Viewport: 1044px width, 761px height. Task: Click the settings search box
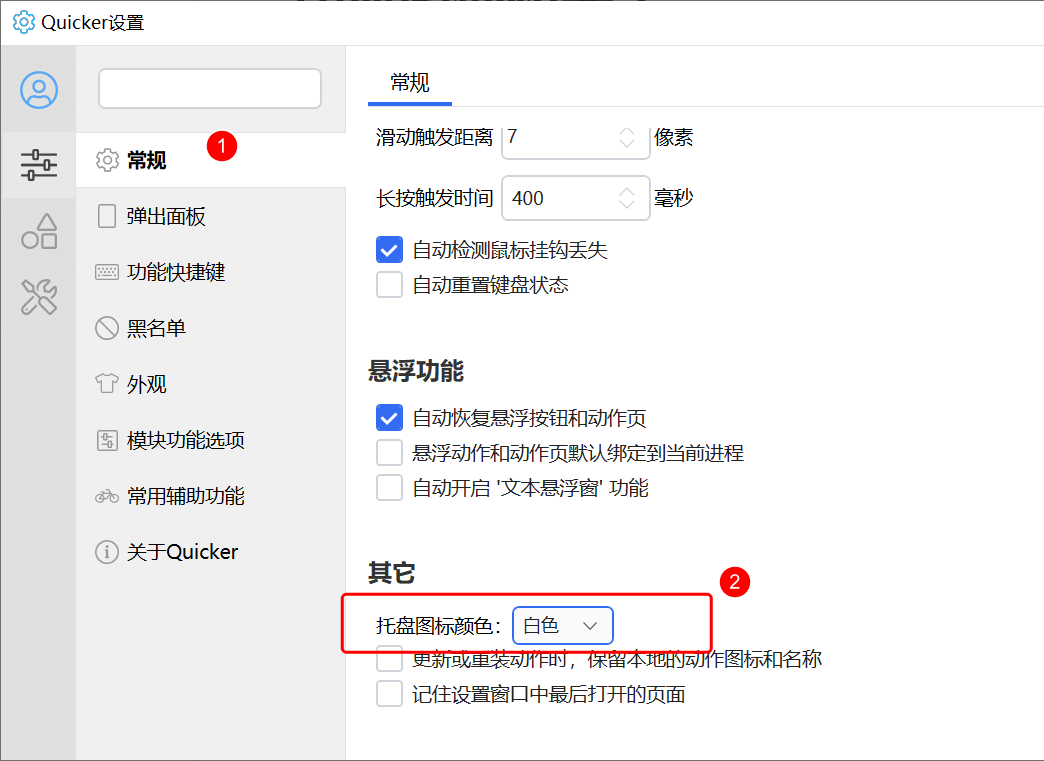click(210, 89)
